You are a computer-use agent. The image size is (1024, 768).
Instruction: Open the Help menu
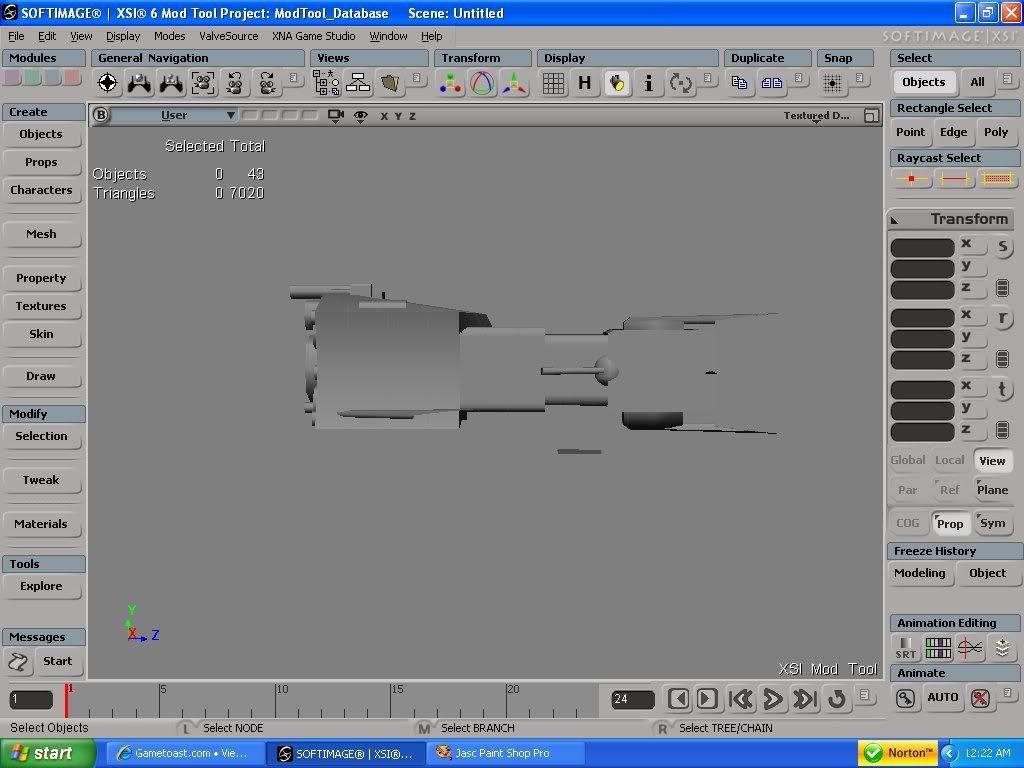pyautogui.click(x=431, y=36)
